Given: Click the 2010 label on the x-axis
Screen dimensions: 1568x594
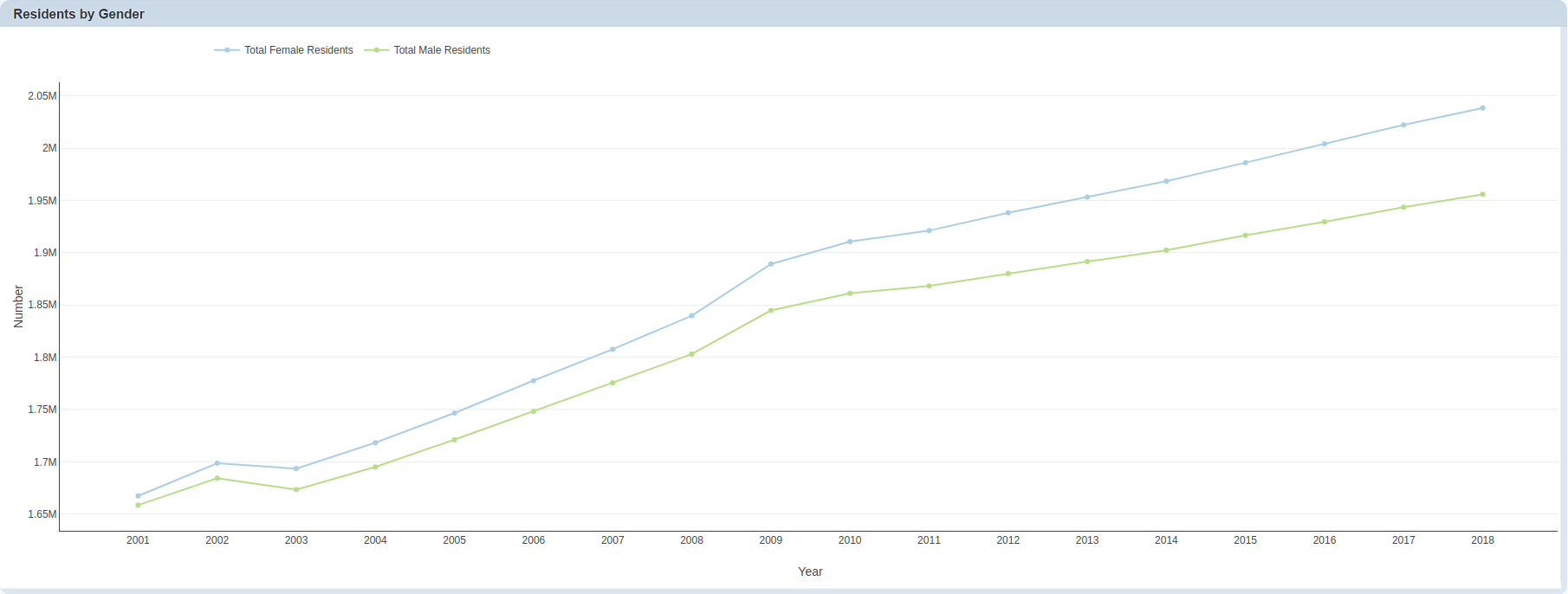Looking at the screenshot, I should (850, 540).
